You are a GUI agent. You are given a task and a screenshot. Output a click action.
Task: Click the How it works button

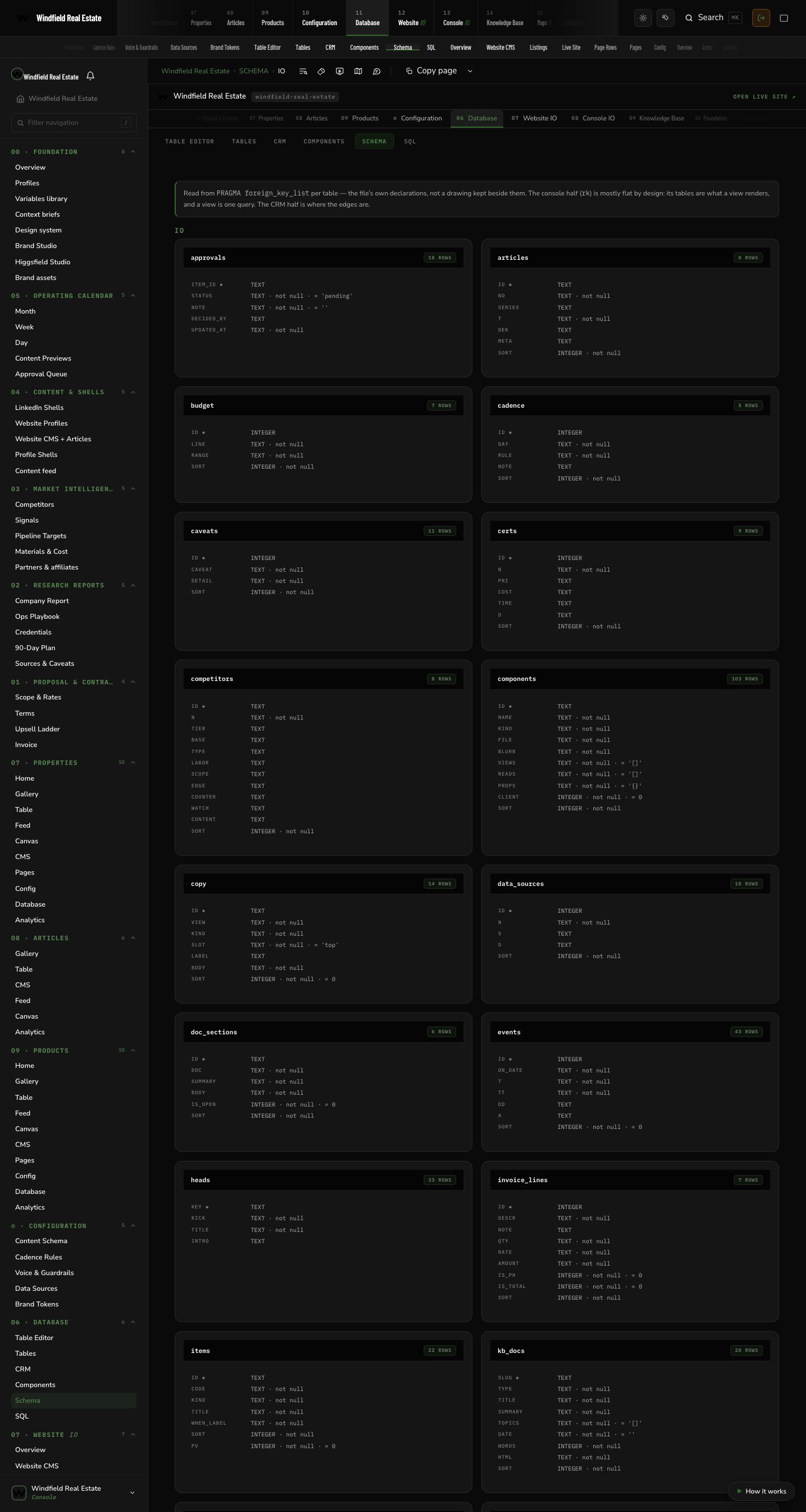tap(761, 1491)
